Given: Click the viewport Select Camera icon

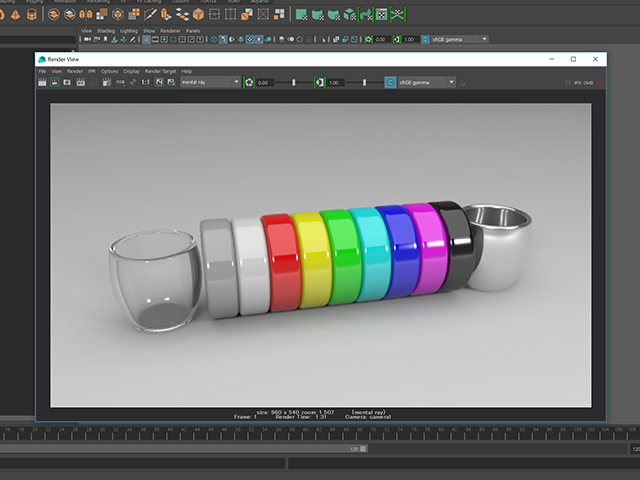Looking at the screenshot, I should [87, 39].
